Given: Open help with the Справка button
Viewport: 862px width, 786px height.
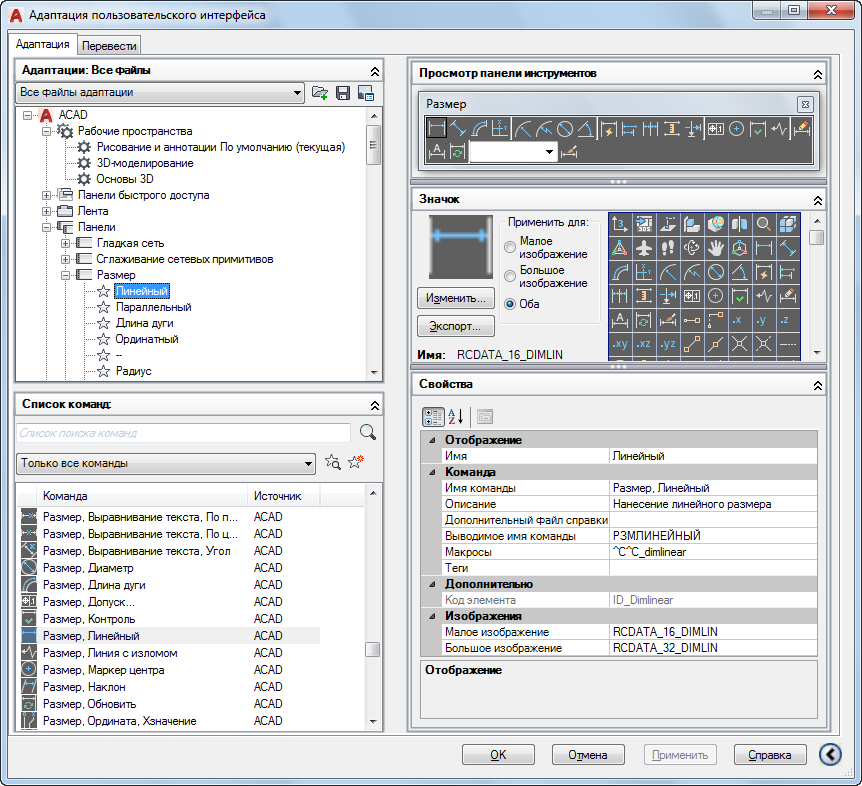Looking at the screenshot, I should (x=770, y=755).
